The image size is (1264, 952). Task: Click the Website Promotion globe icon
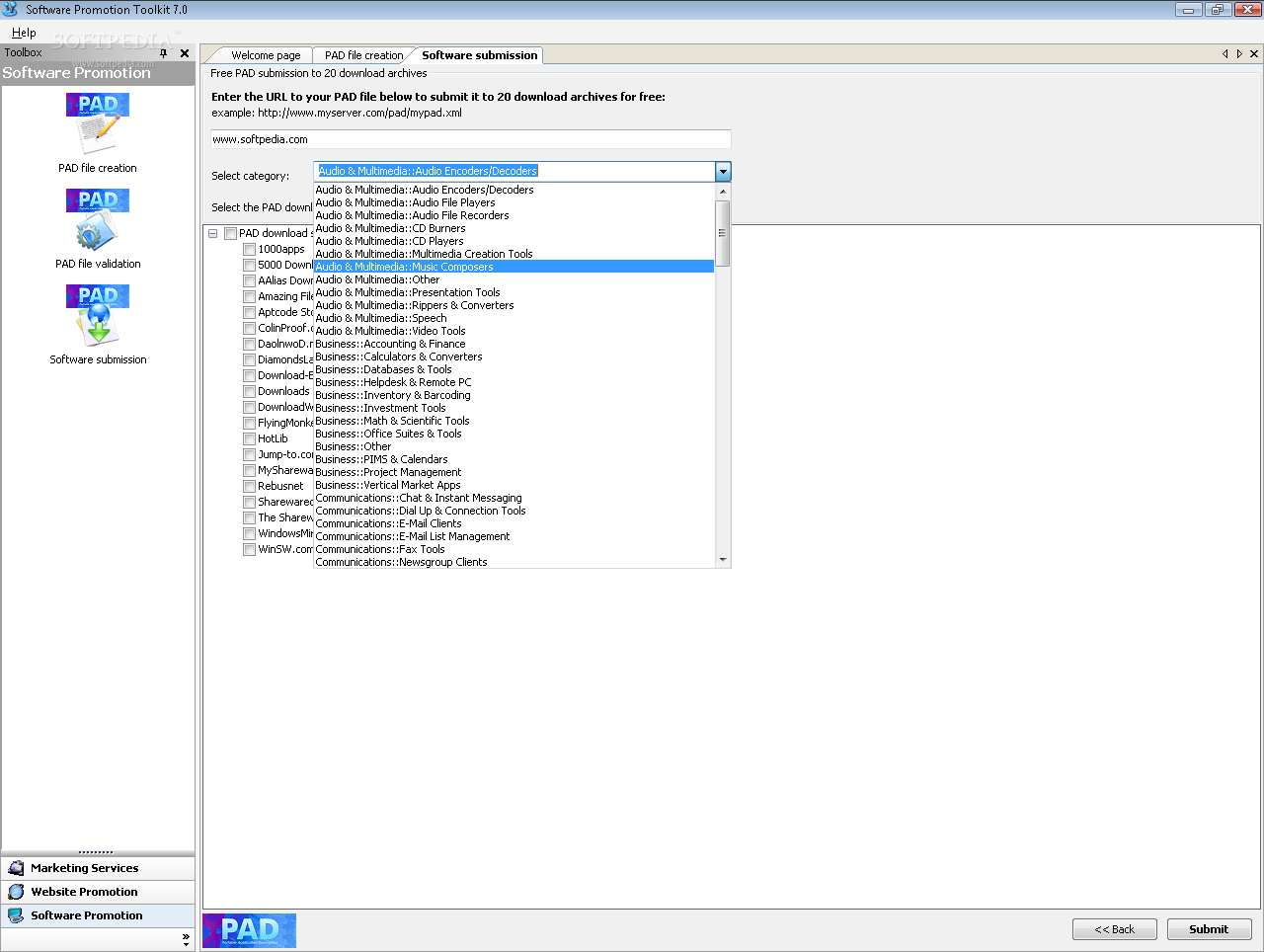click(16, 892)
